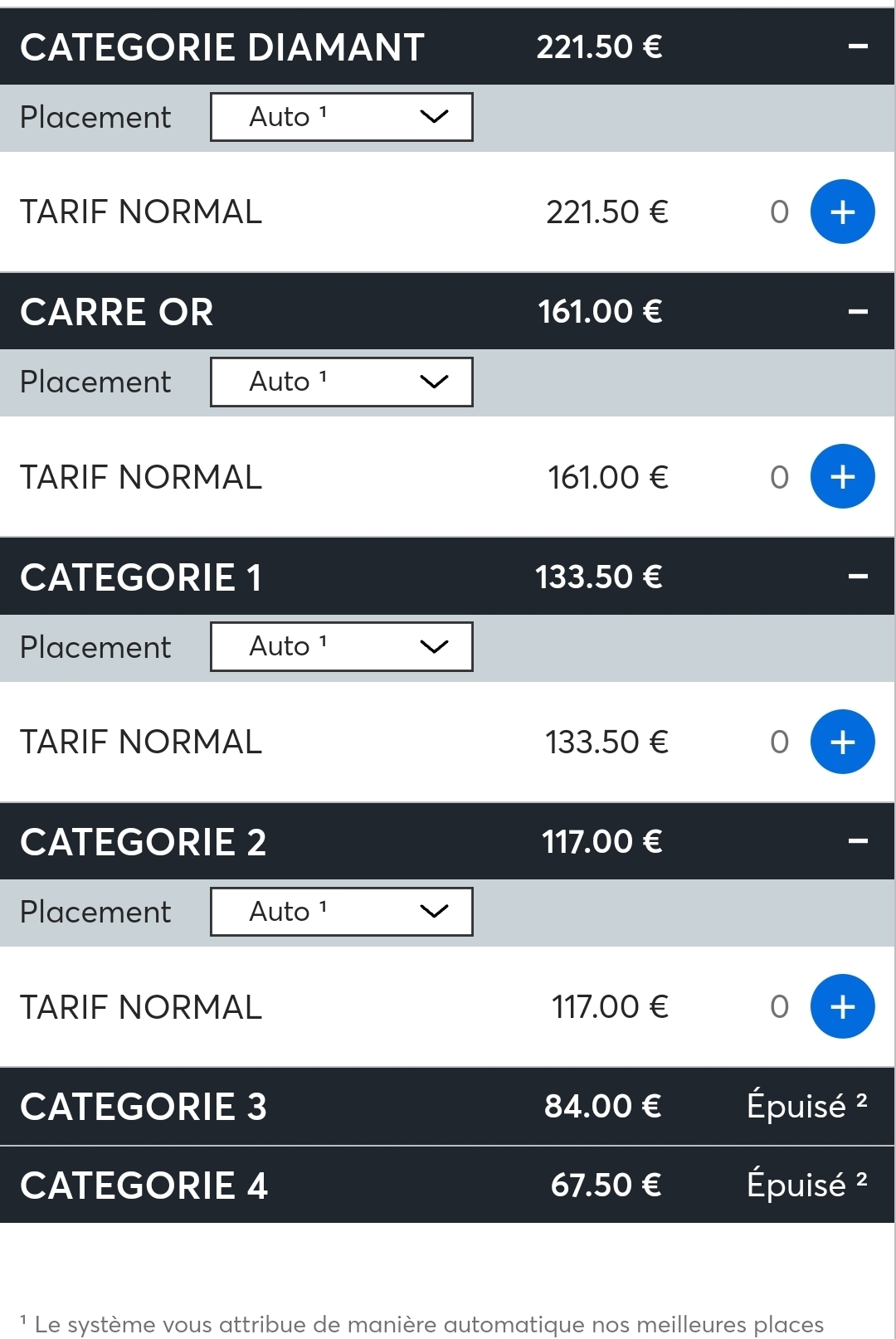
Task: Click the Carre Or header title
Action: tap(117, 312)
